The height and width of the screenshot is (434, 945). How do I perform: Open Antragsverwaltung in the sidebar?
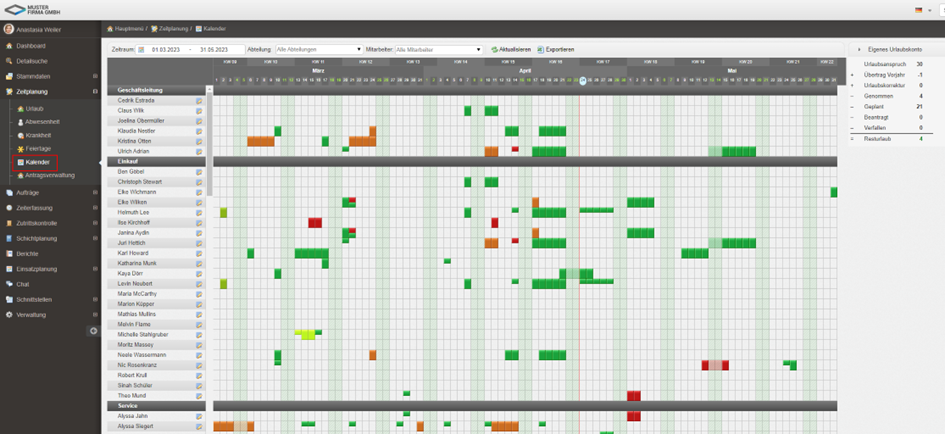coord(49,175)
